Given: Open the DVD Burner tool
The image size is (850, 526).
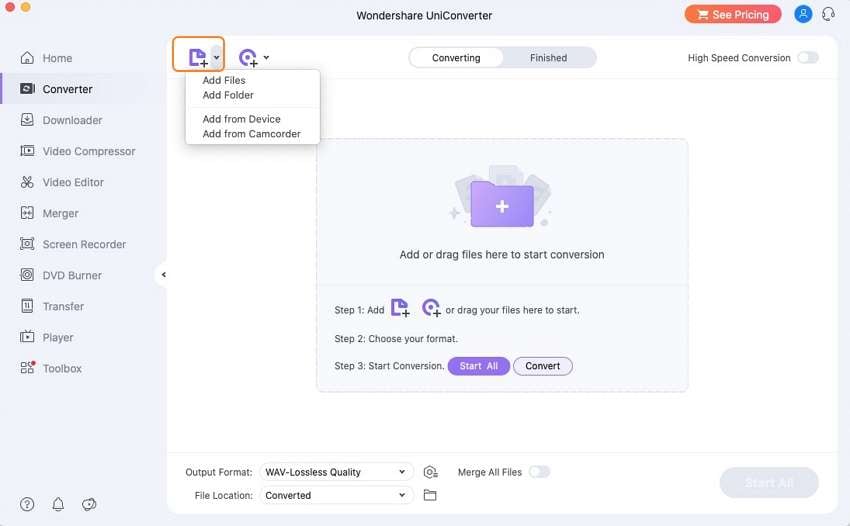Looking at the screenshot, I should click(x=72, y=275).
